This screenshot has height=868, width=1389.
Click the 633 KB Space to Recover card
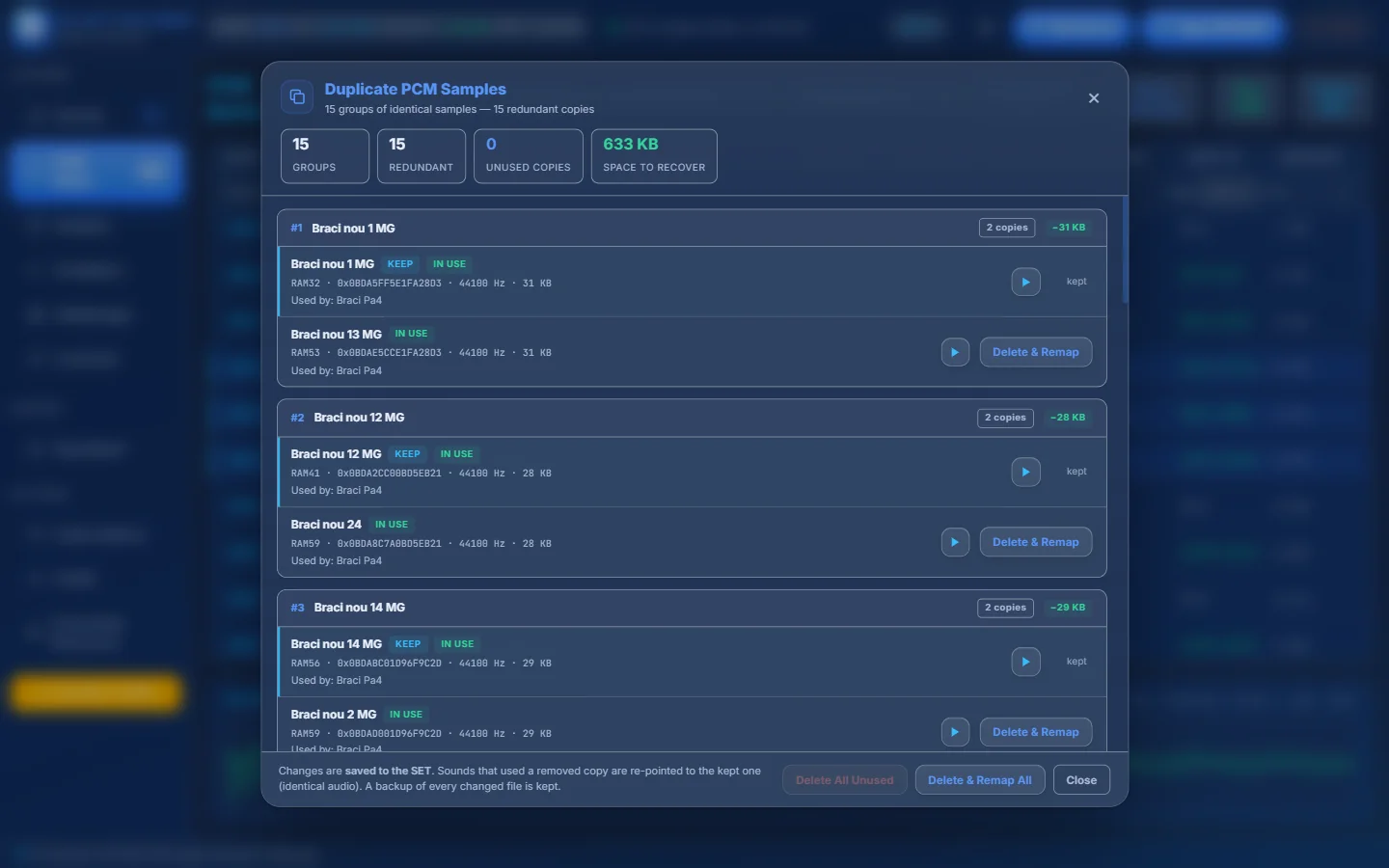[x=654, y=156]
